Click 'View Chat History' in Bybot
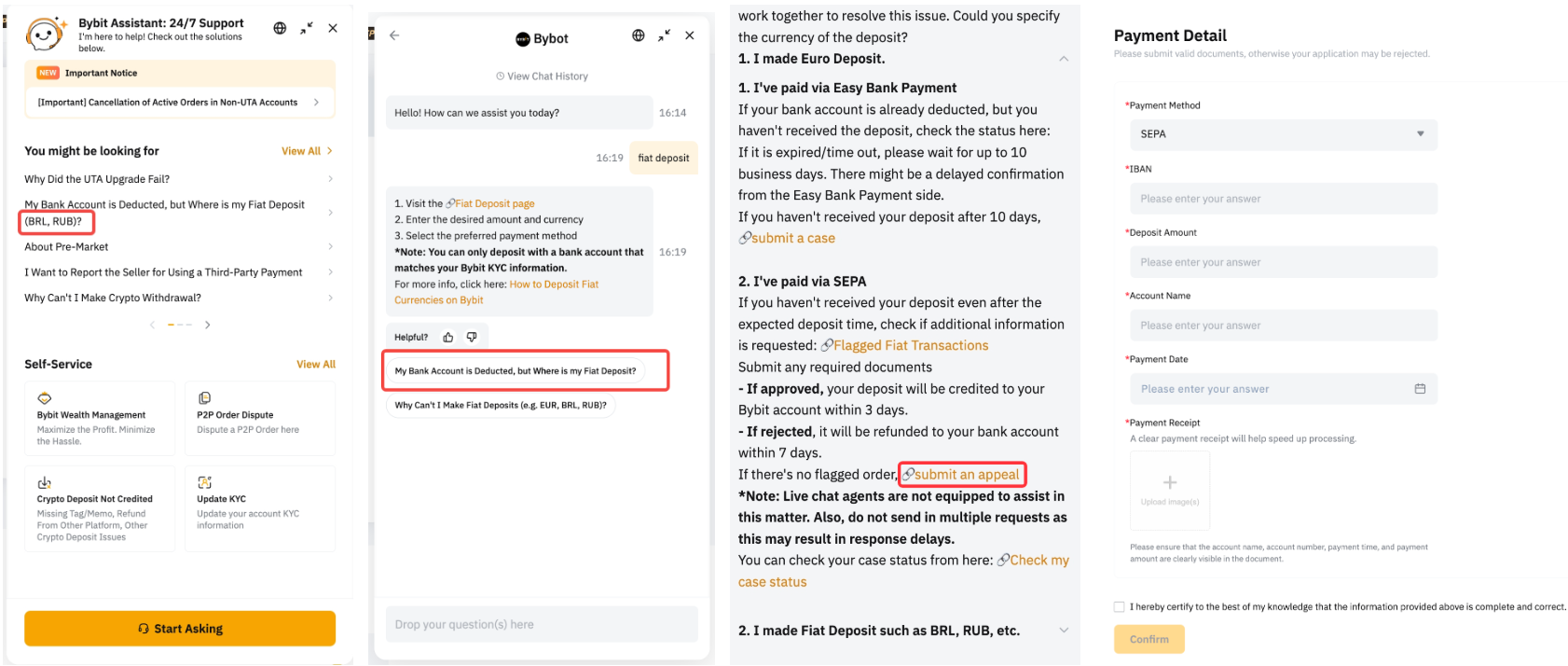Viewport: 1568px width, 666px height. click(x=542, y=76)
